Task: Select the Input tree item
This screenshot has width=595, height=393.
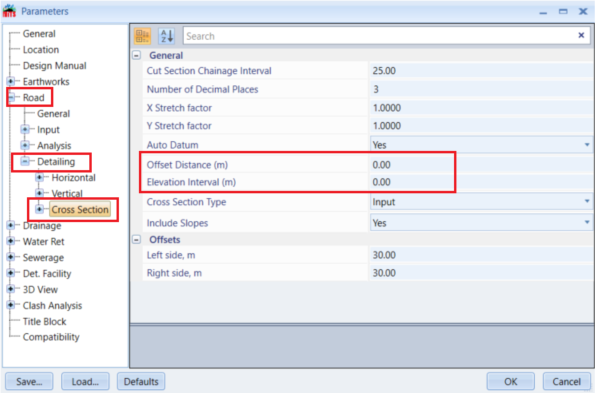Action: pos(48,130)
